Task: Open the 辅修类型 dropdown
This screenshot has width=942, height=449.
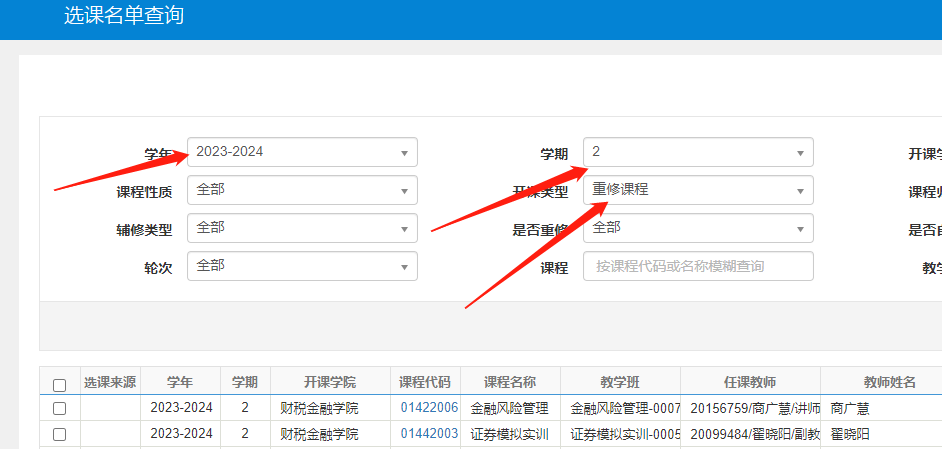Action: [302, 228]
